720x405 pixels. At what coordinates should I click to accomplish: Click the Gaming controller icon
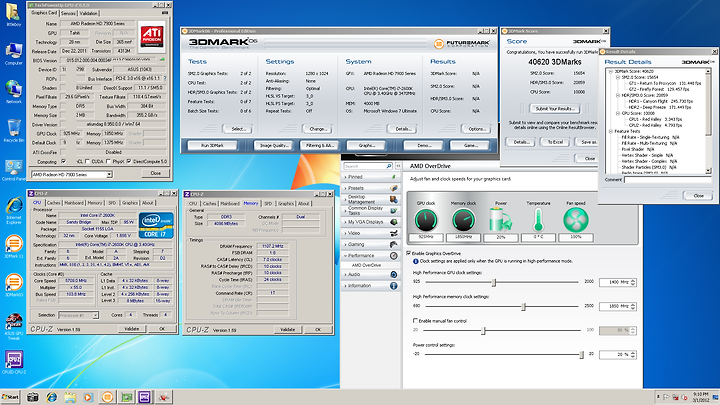click(394, 244)
